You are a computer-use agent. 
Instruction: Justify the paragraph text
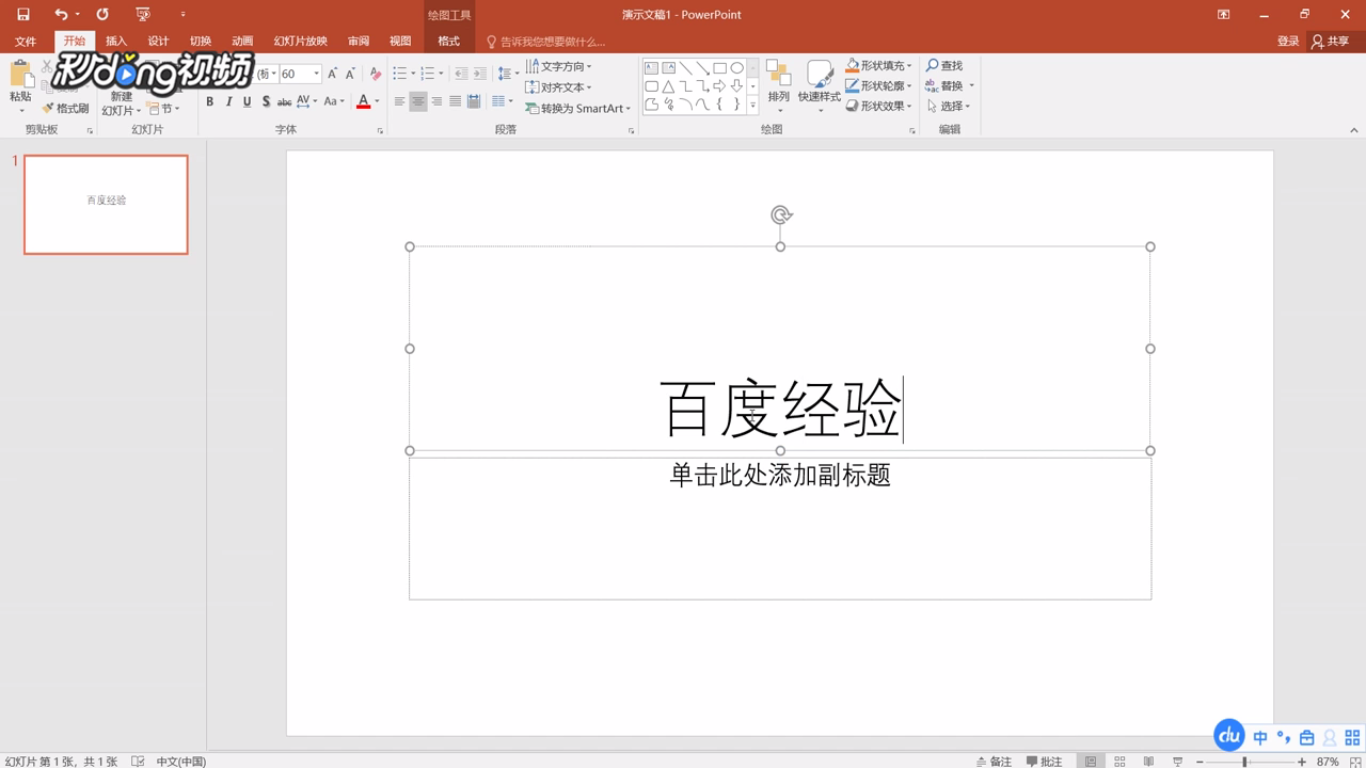point(455,102)
